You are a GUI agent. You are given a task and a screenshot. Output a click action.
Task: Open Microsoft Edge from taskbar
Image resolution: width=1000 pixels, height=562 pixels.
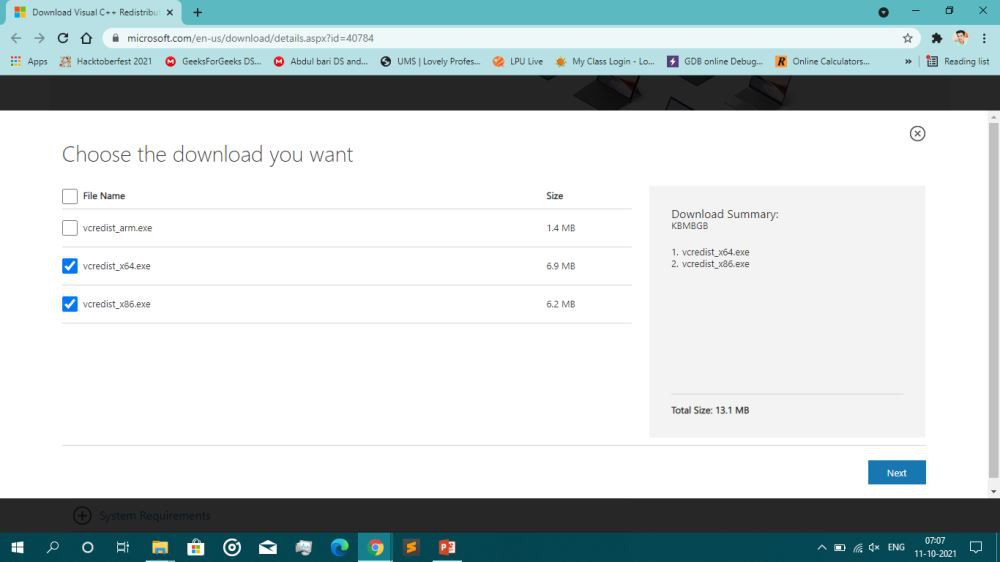(x=339, y=547)
